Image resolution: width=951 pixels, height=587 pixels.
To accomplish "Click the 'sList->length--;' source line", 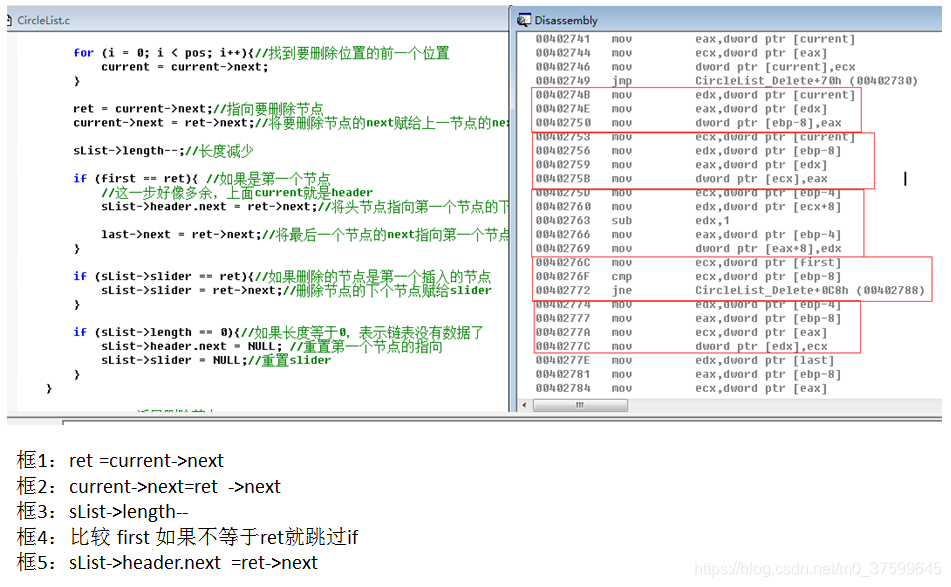I will click(x=163, y=150).
